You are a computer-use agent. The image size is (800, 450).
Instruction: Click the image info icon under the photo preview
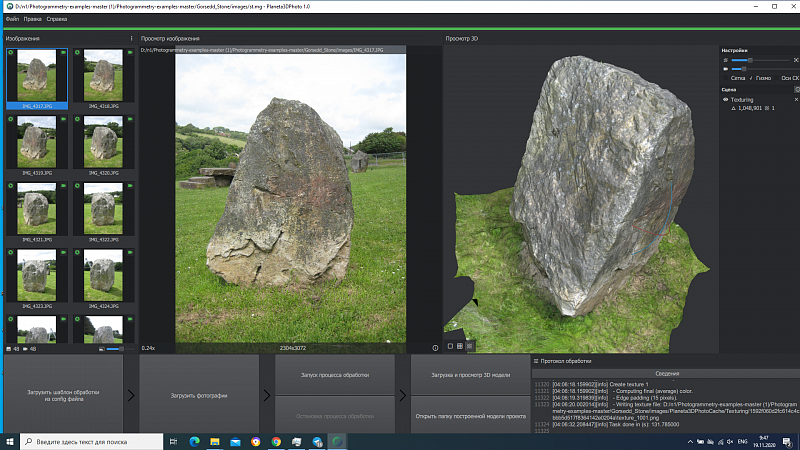436,348
